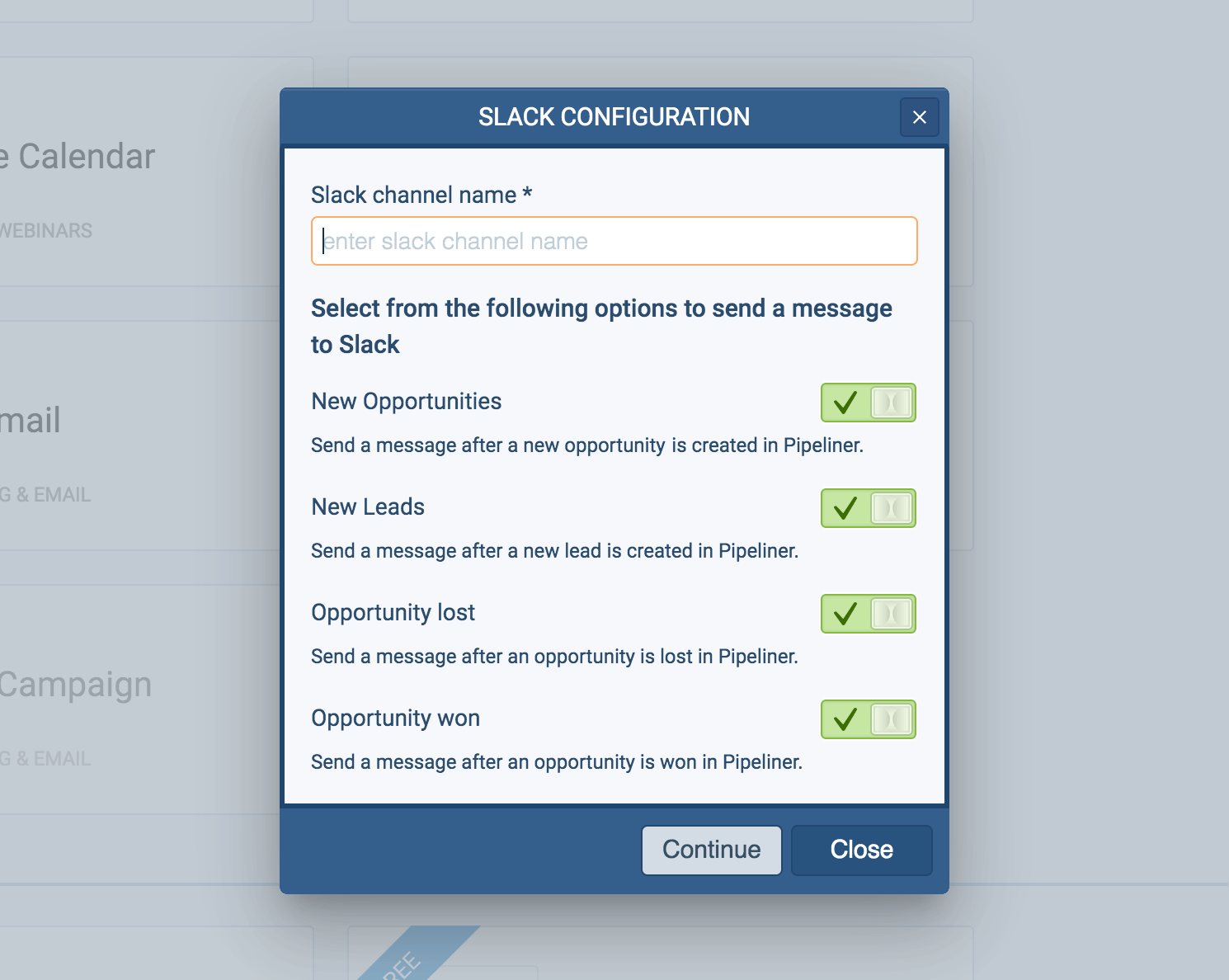Select the Campaign card in the background

[x=76, y=683]
